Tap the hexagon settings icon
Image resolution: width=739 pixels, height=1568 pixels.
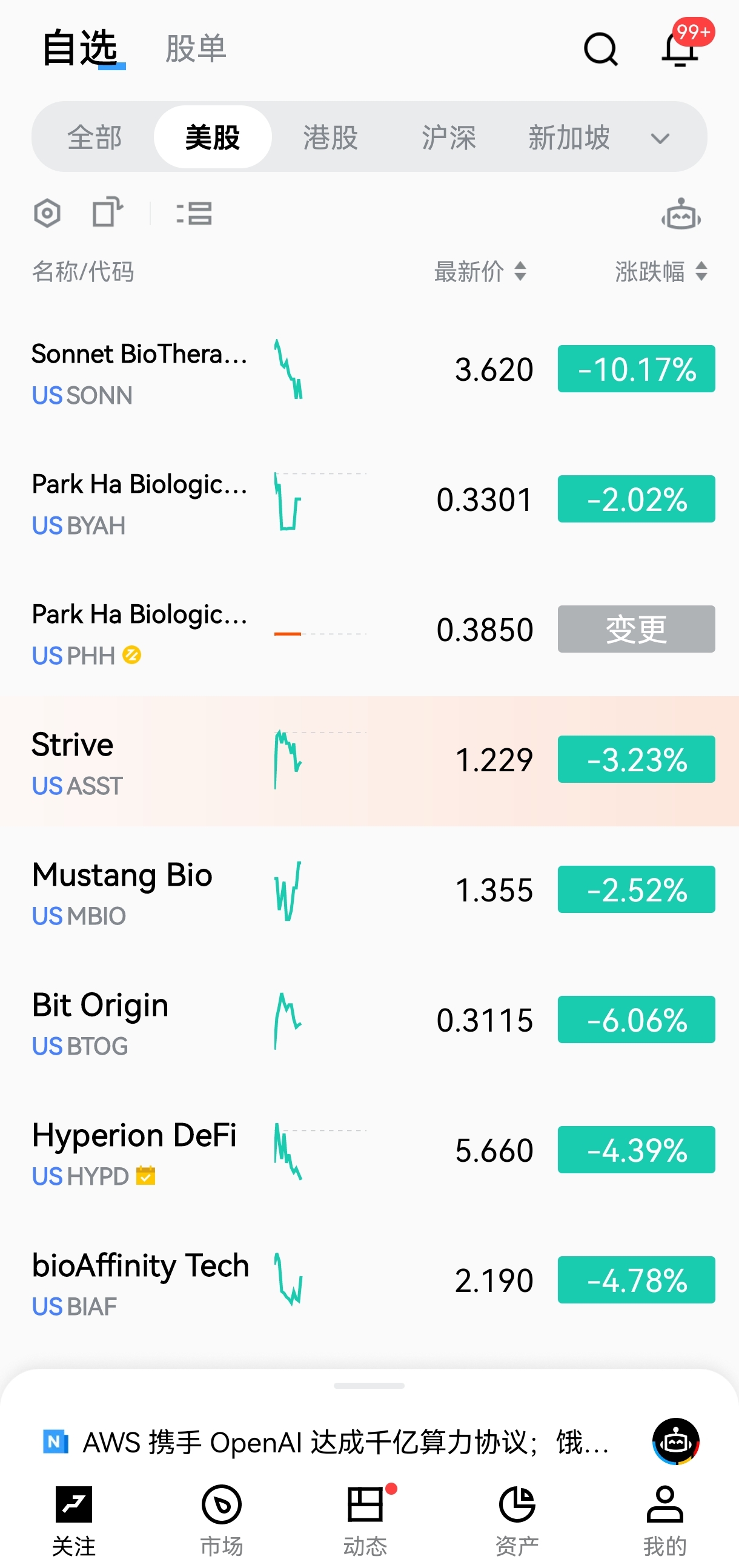point(47,214)
